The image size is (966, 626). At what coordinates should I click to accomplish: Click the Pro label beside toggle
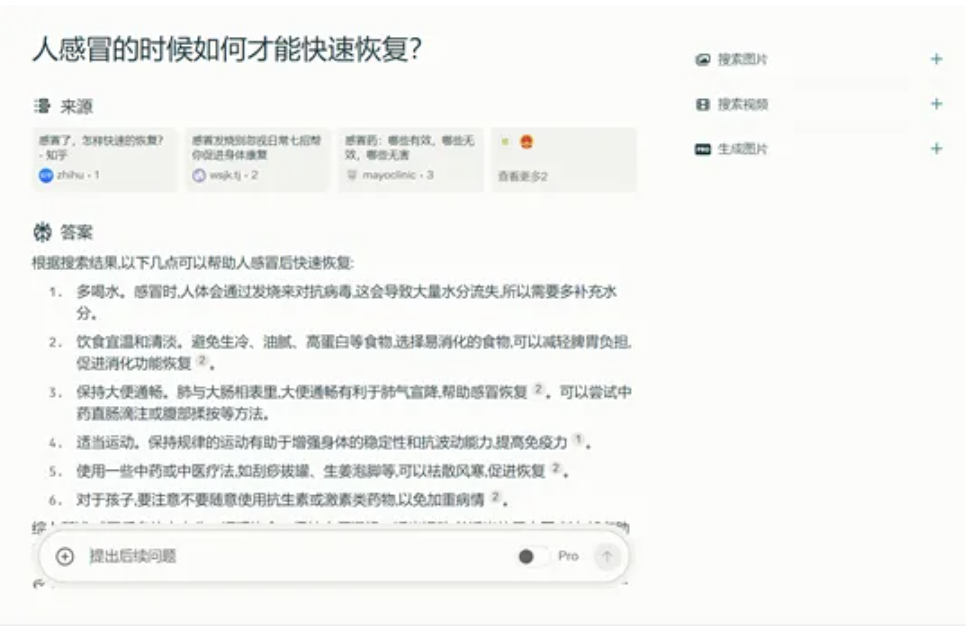tap(568, 556)
